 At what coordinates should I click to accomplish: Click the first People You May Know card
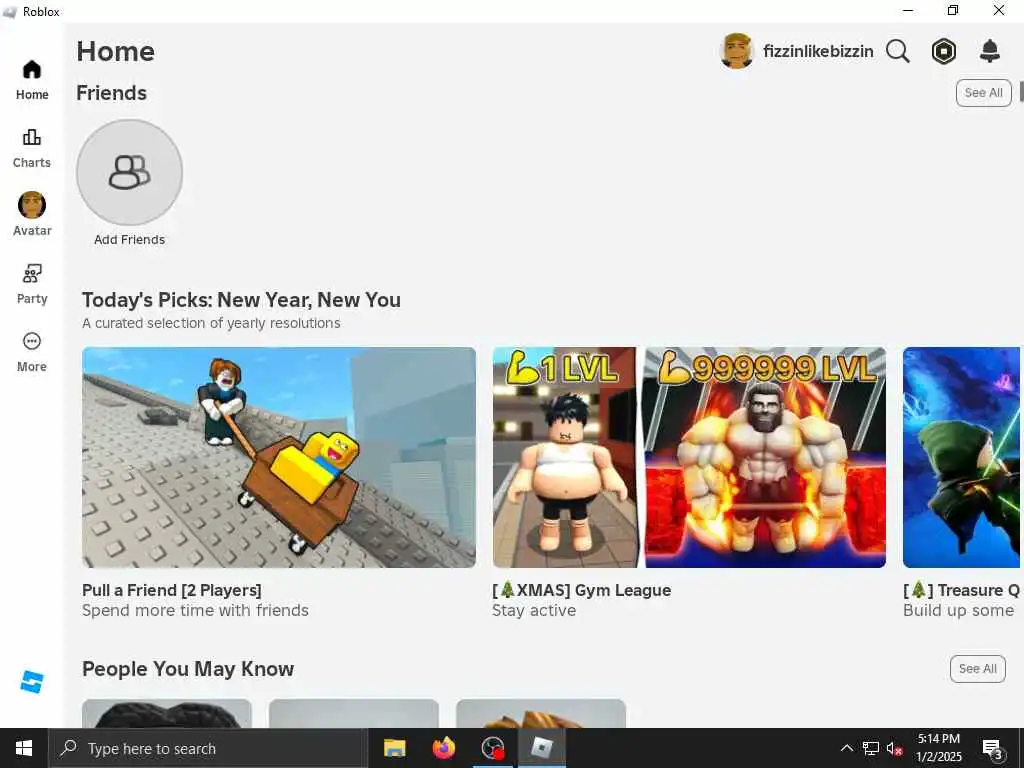coord(167,713)
